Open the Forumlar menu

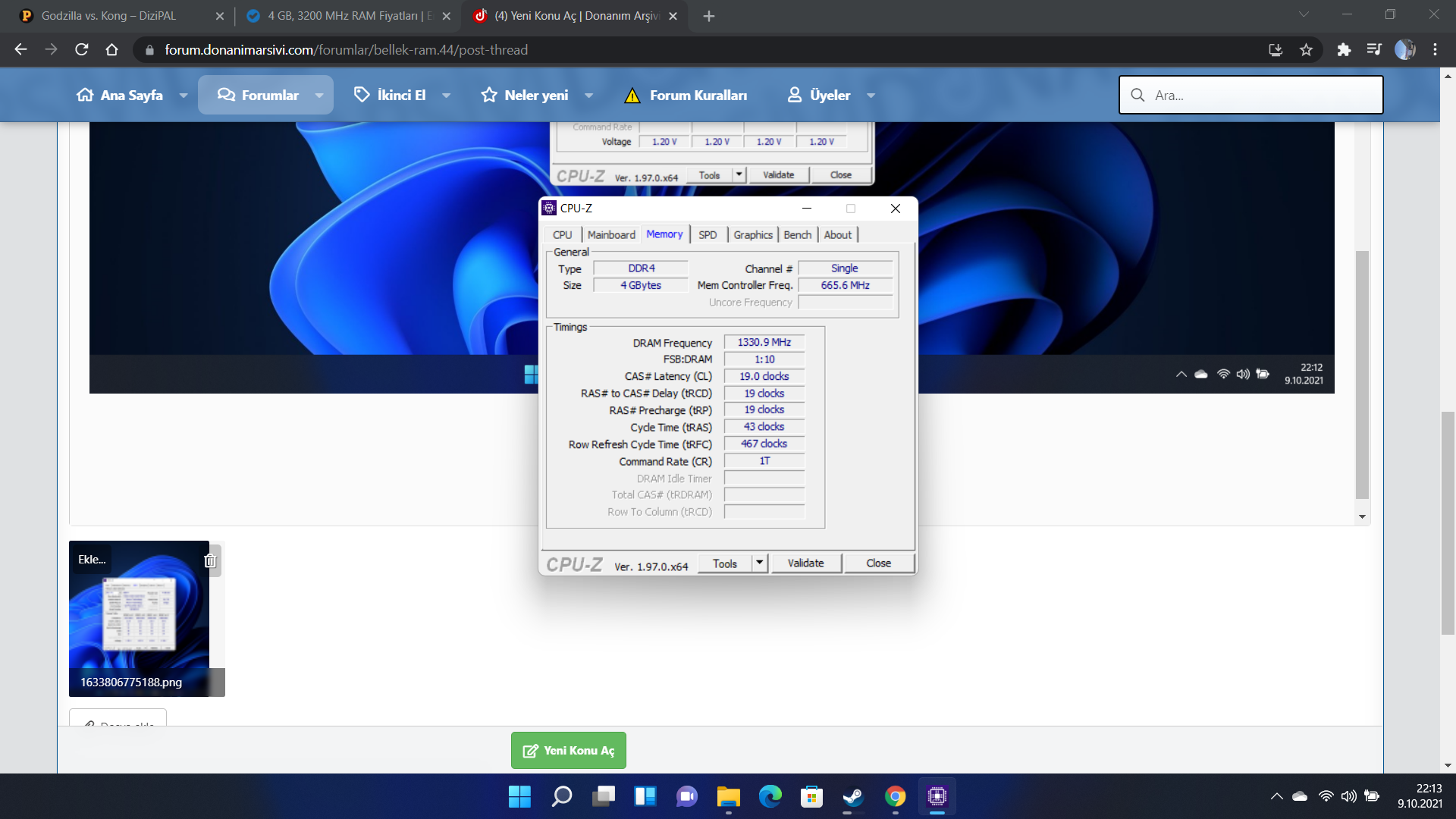(258, 95)
